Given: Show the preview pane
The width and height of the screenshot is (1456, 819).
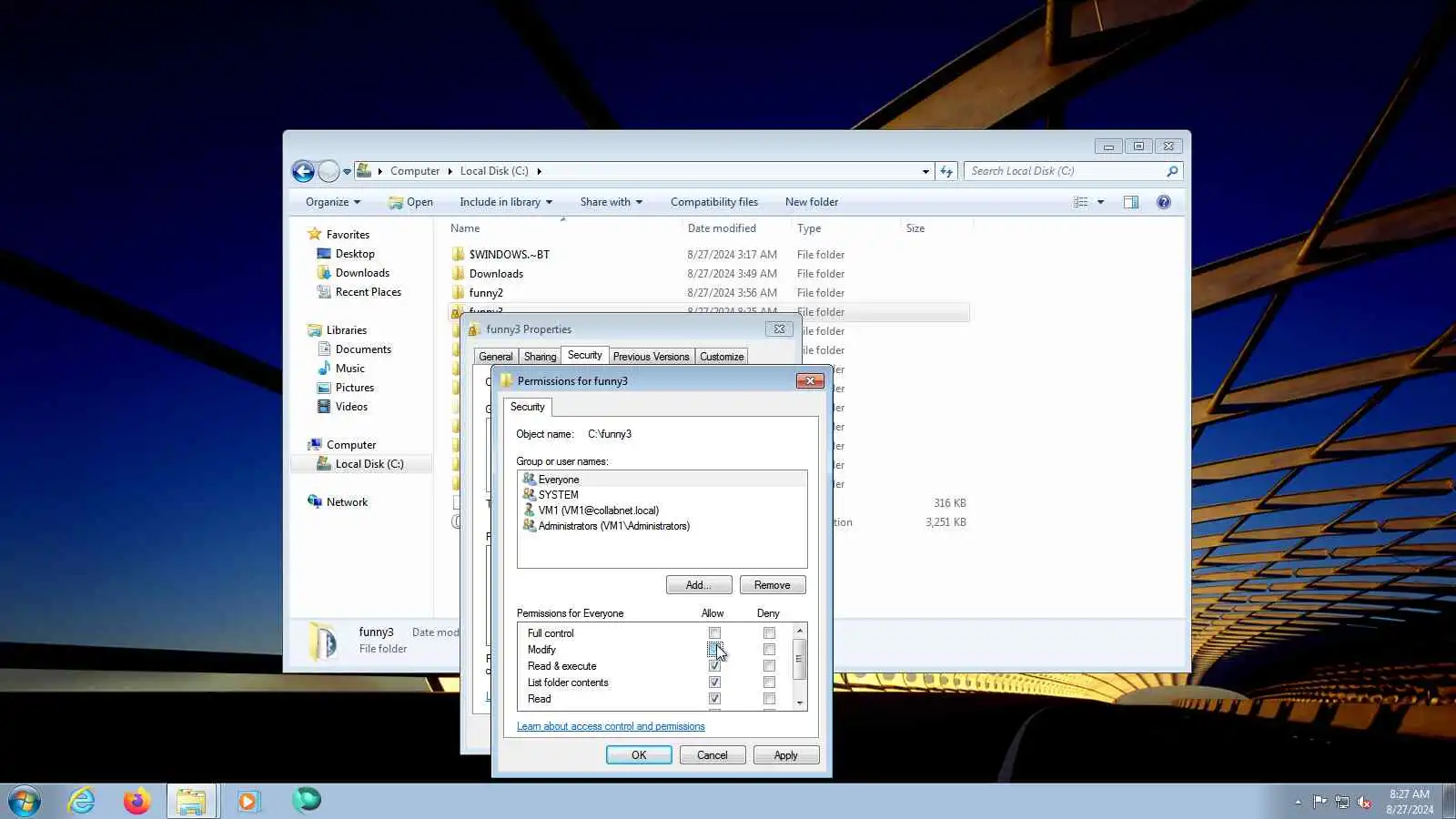Looking at the screenshot, I should [1130, 202].
